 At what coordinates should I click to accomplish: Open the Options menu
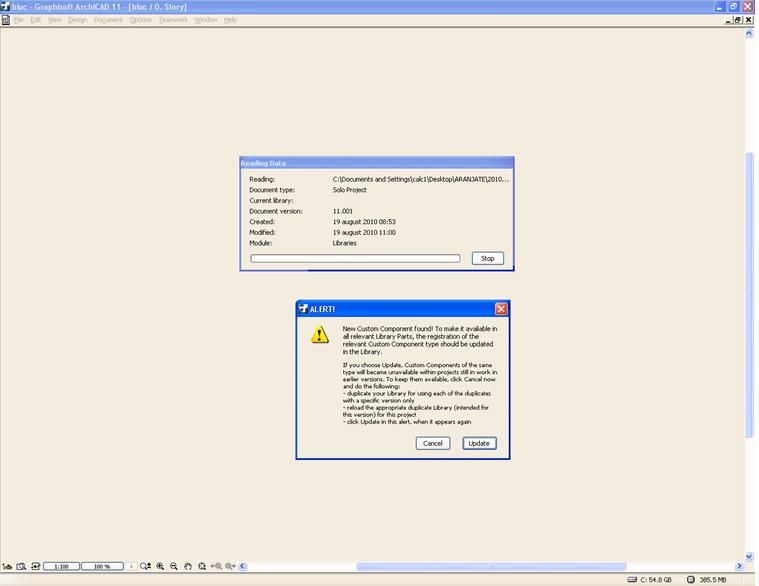(140, 20)
